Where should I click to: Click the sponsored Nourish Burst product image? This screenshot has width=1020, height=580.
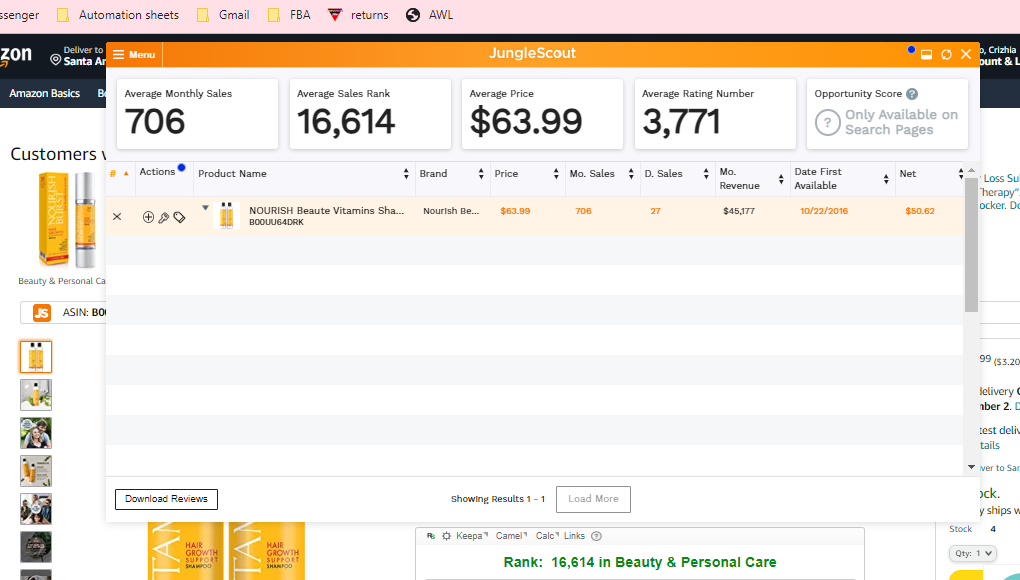[68, 220]
